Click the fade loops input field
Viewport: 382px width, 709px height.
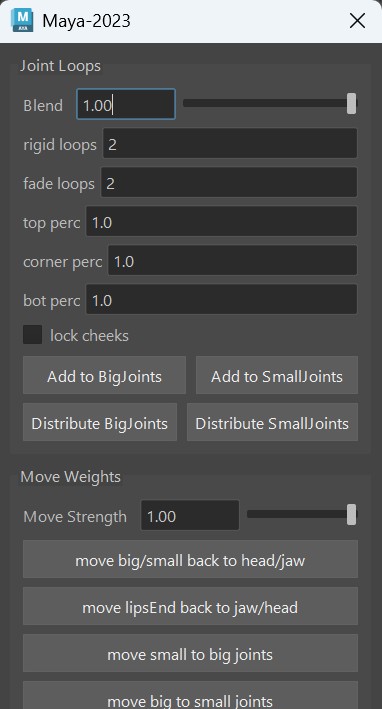click(x=229, y=182)
